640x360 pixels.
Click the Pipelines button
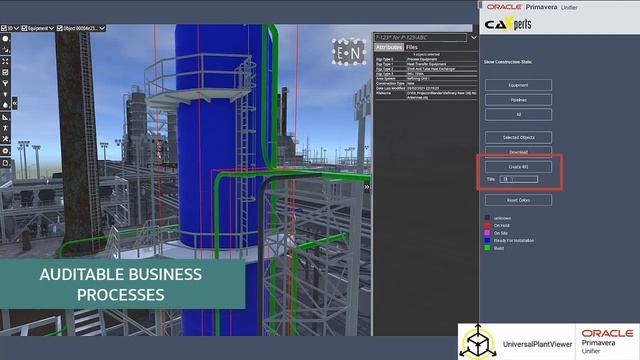click(x=518, y=100)
